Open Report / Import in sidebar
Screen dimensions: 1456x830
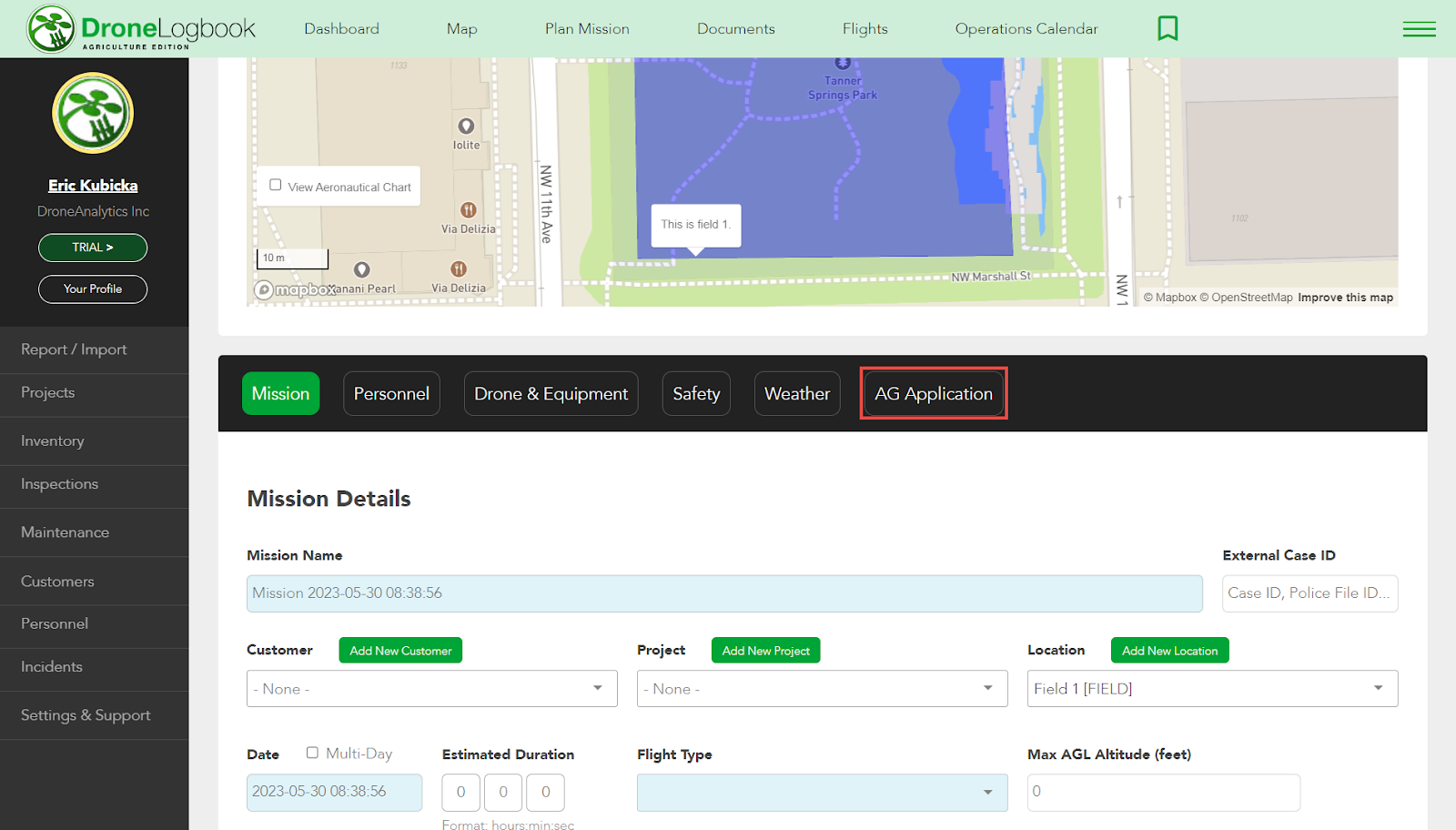94,349
